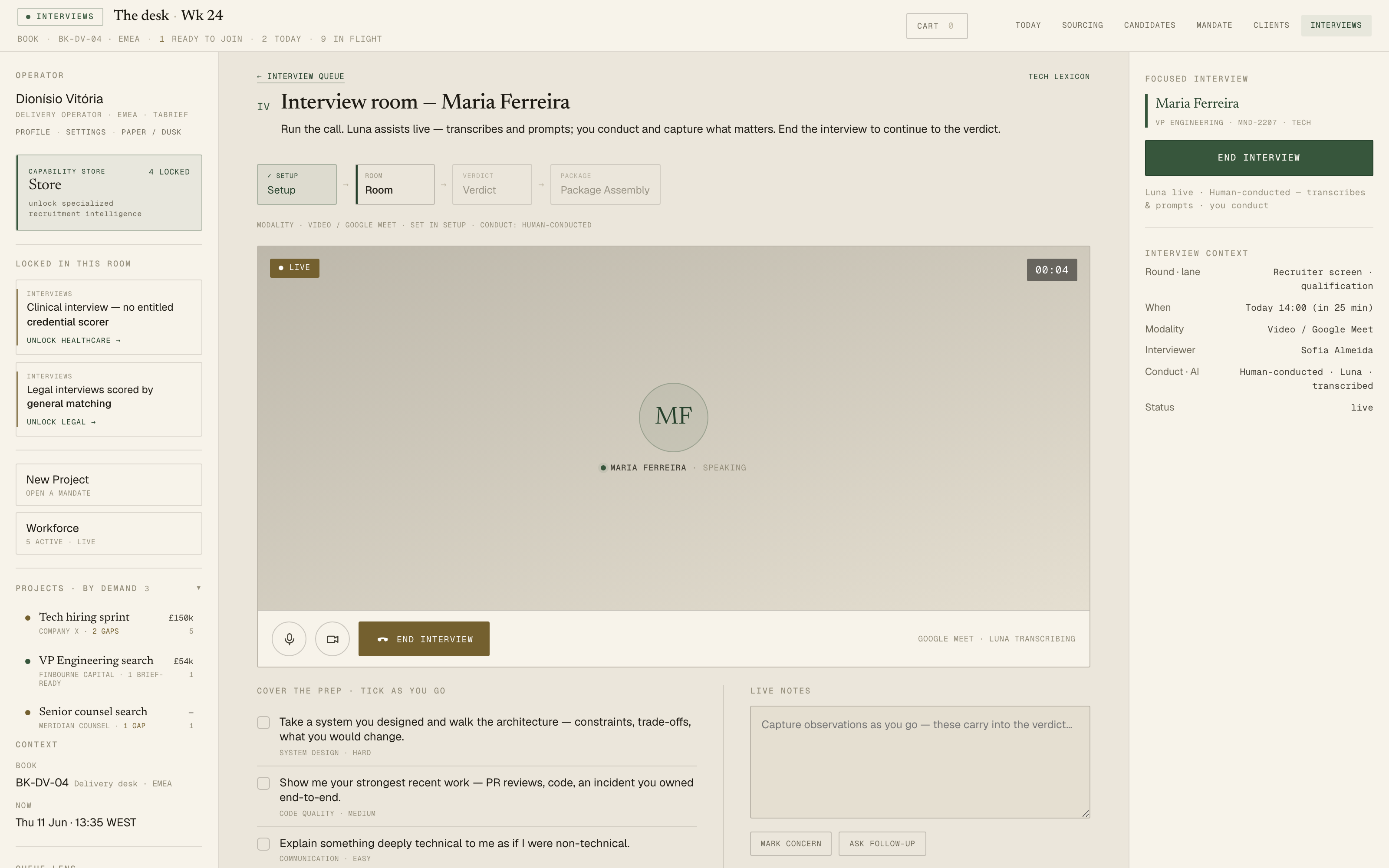1389x868 pixels.
Task: Open the Workforce card
Action: pos(109,533)
